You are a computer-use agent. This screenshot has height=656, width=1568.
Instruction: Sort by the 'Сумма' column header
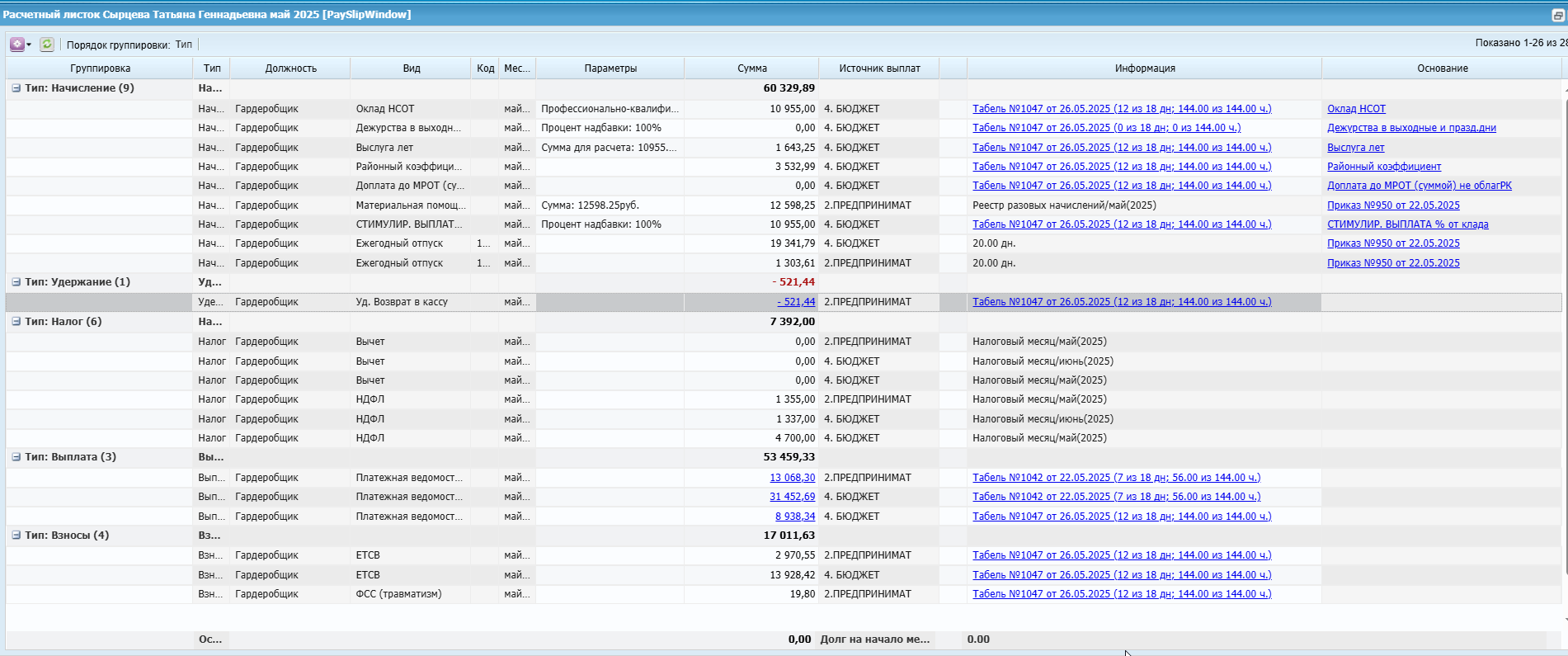(751, 68)
